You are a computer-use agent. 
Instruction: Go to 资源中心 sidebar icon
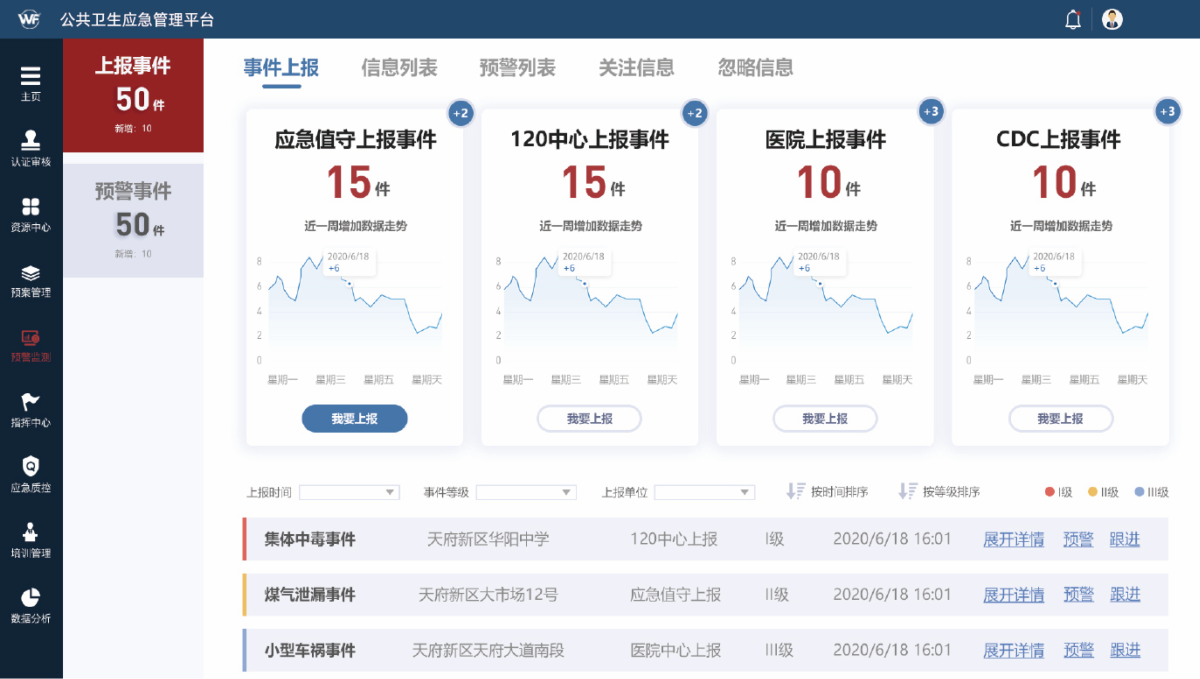31,209
